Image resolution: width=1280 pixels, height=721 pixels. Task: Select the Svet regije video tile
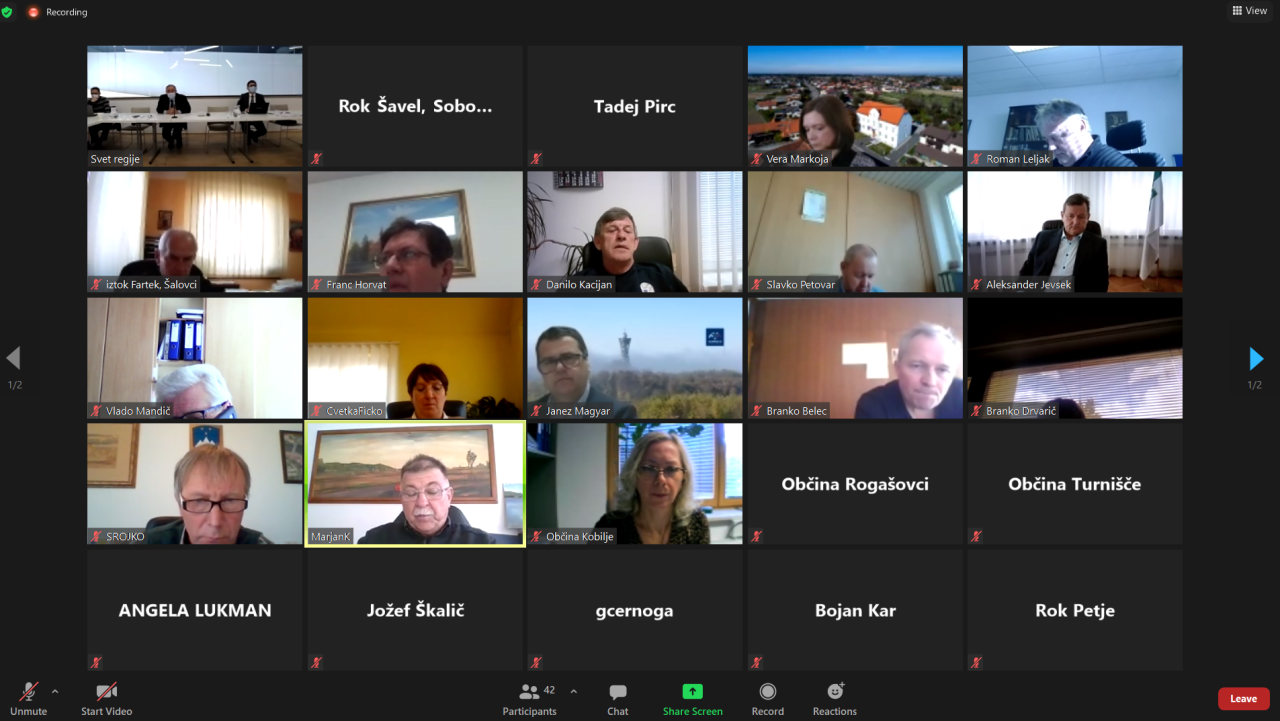(x=195, y=106)
